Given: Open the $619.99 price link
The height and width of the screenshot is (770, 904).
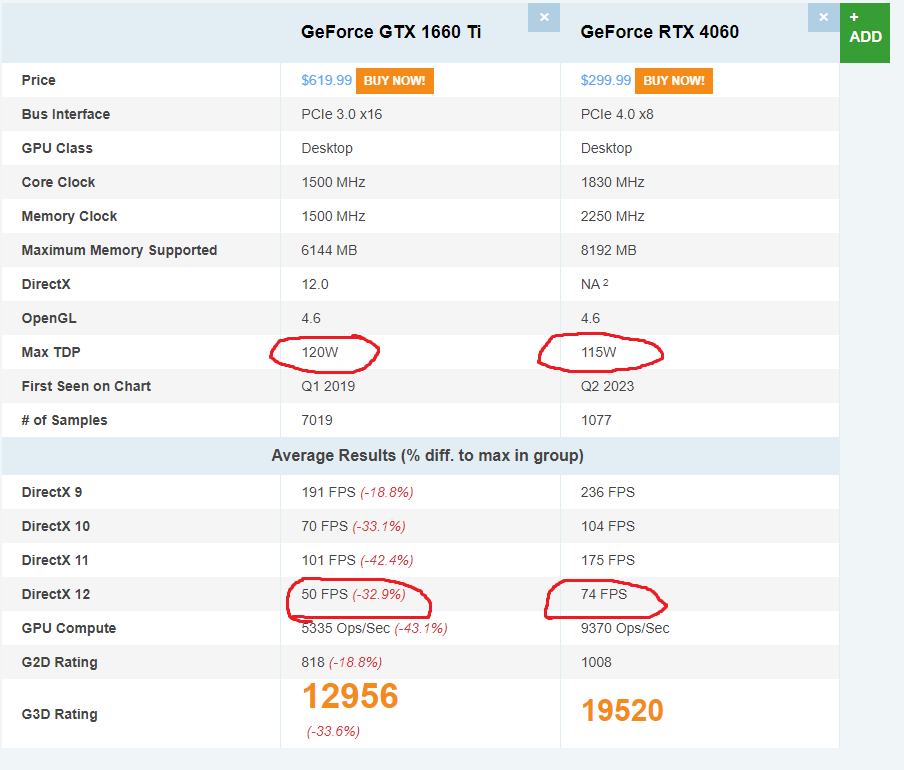Looking at the screenshot, I should pyautogui.click(x=326, y=80).
